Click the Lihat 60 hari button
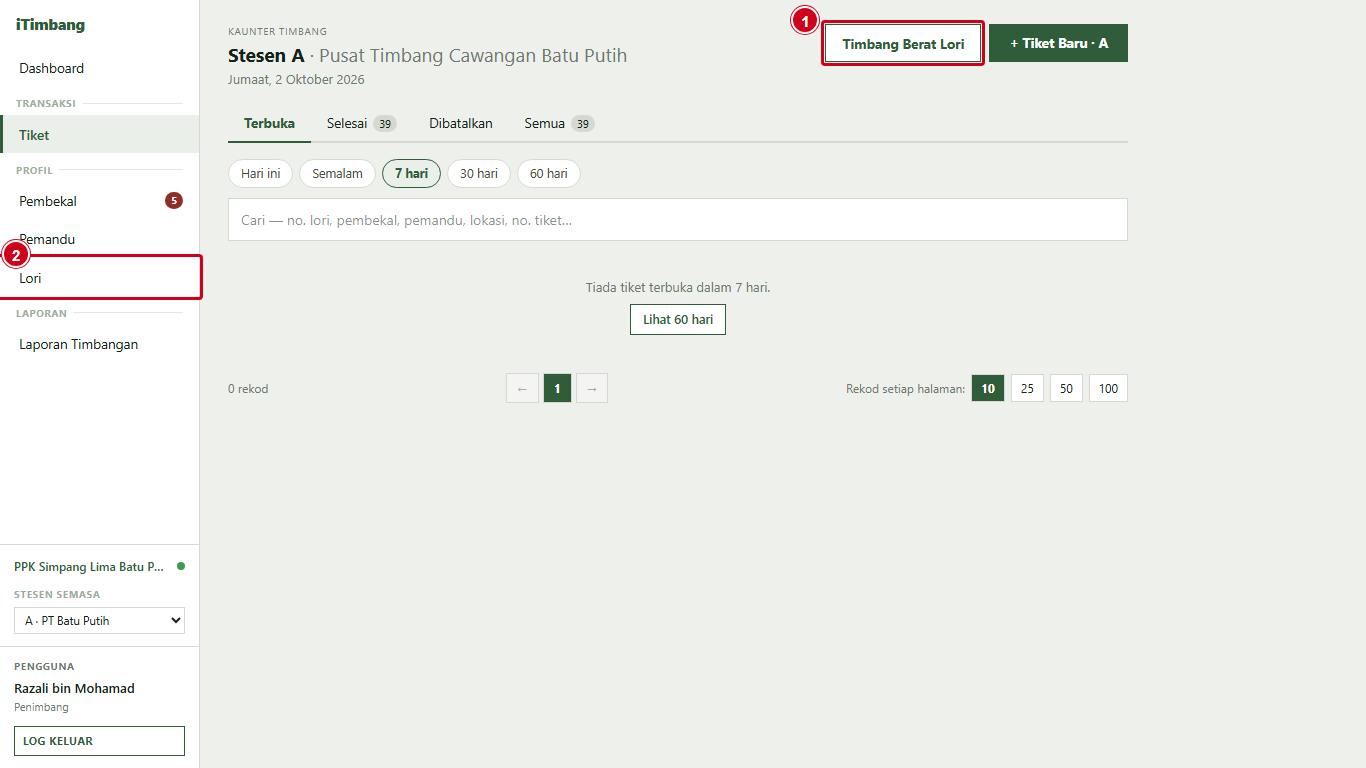 [678, 320]
